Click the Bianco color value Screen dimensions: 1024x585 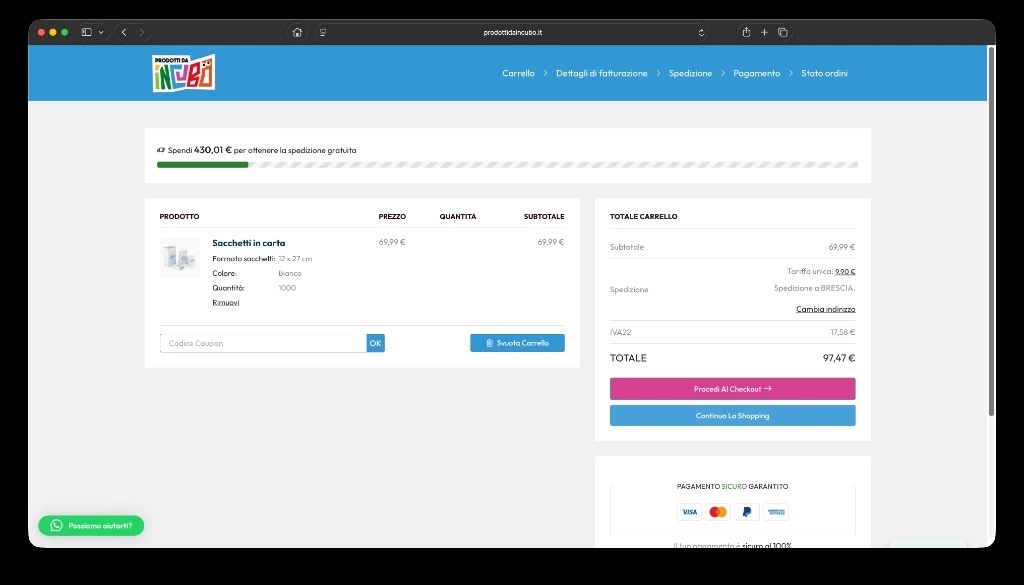290,273
